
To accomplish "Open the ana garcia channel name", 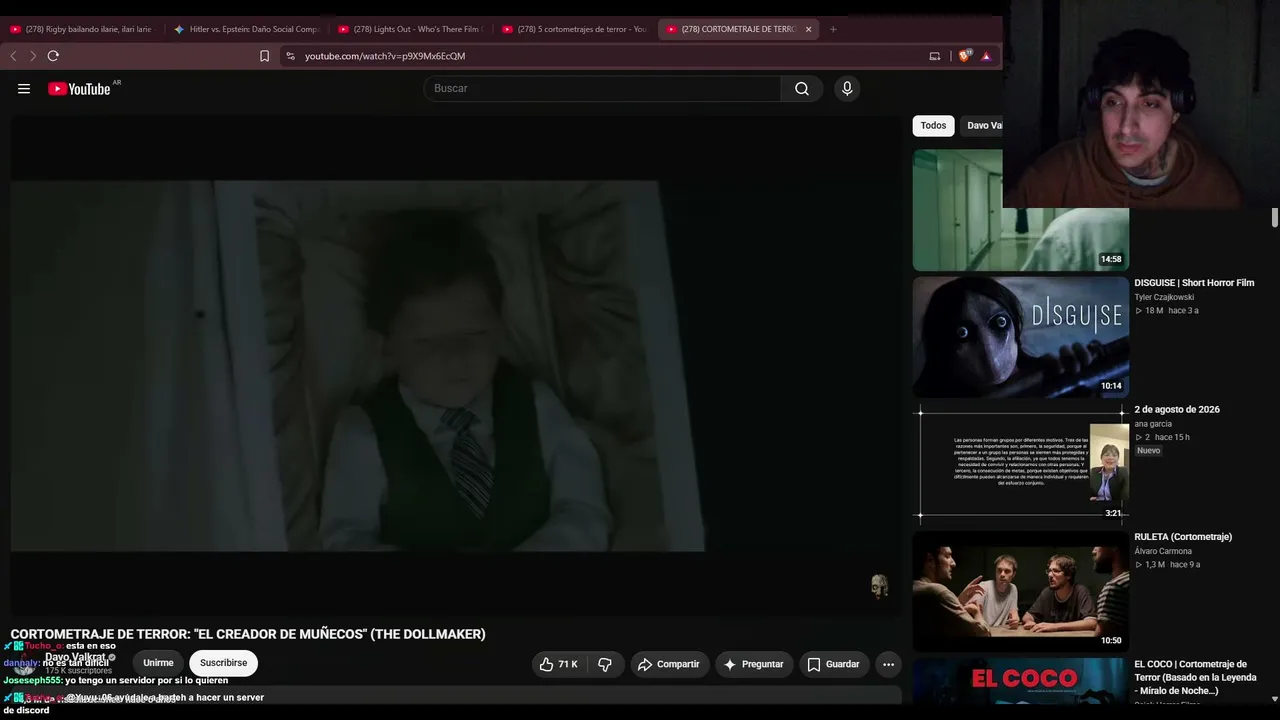I will 1153,424.
